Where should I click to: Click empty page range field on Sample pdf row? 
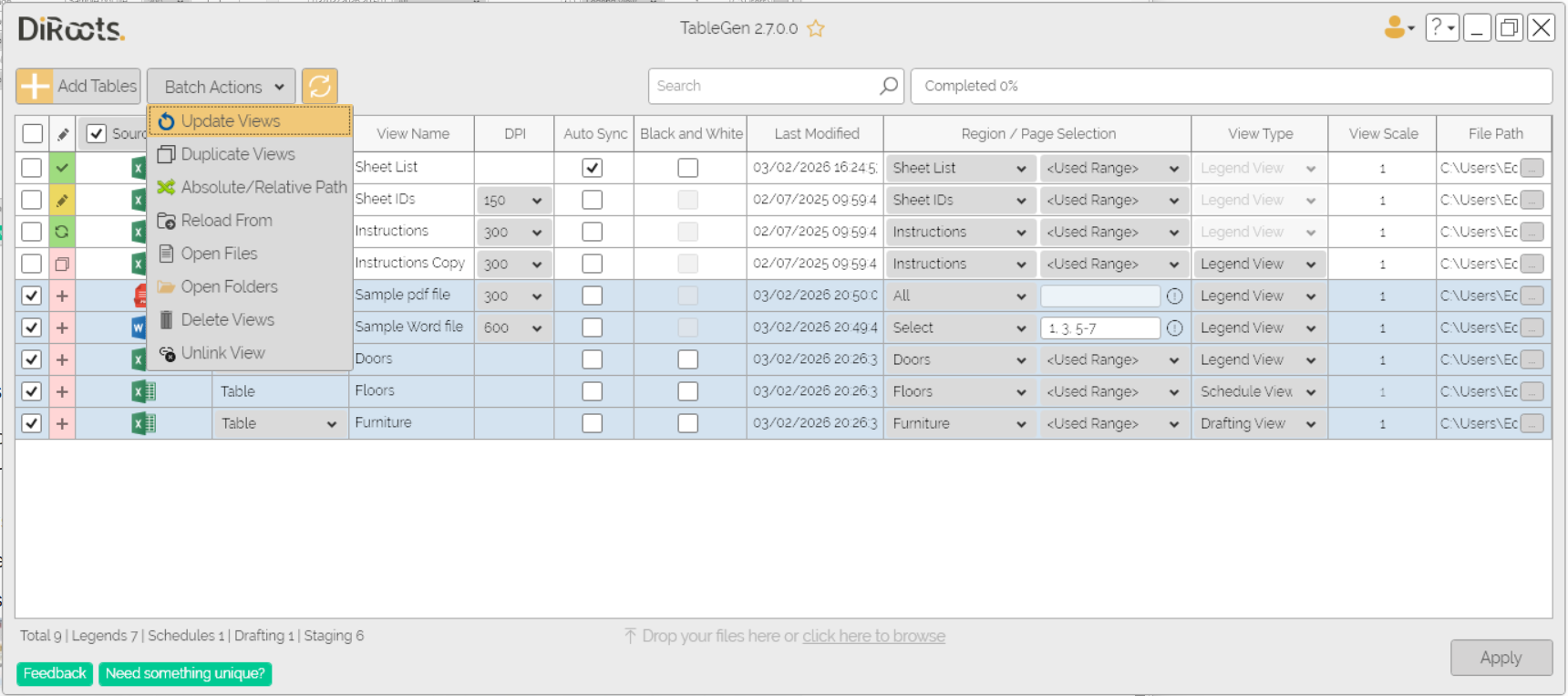(x=1100, y=296)
